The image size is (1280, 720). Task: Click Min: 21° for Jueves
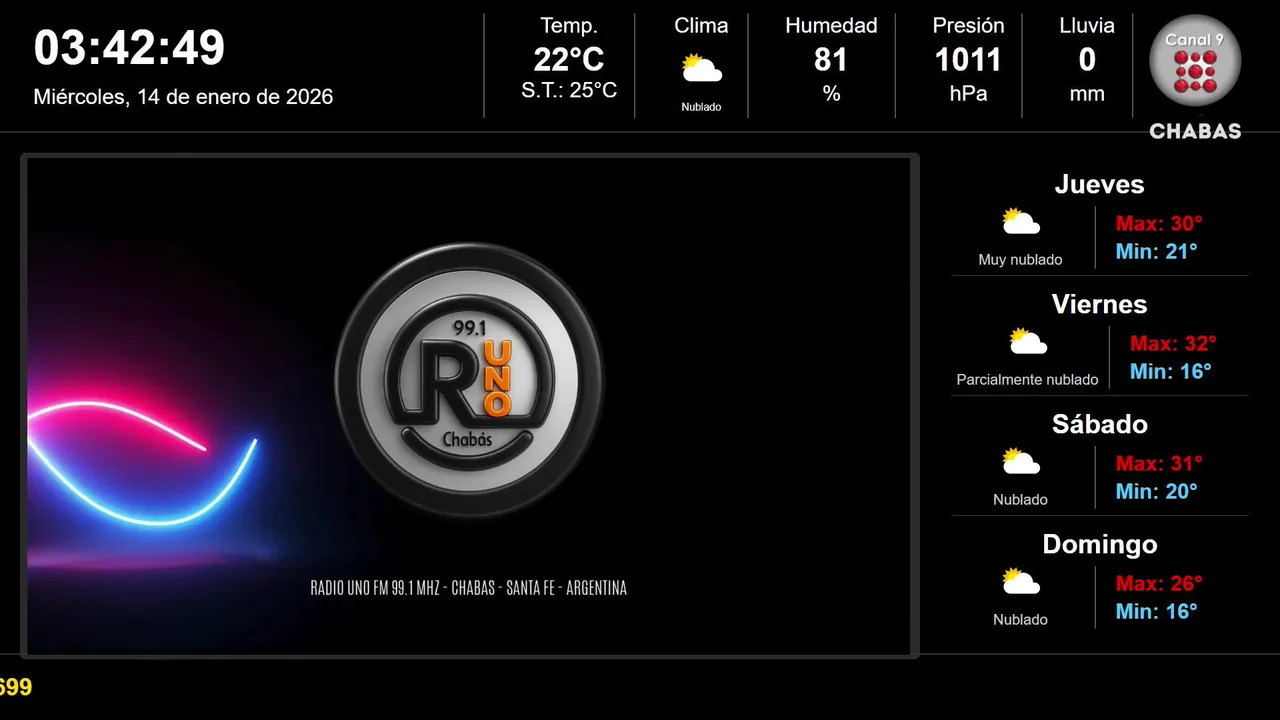(x=1156, y=251)
